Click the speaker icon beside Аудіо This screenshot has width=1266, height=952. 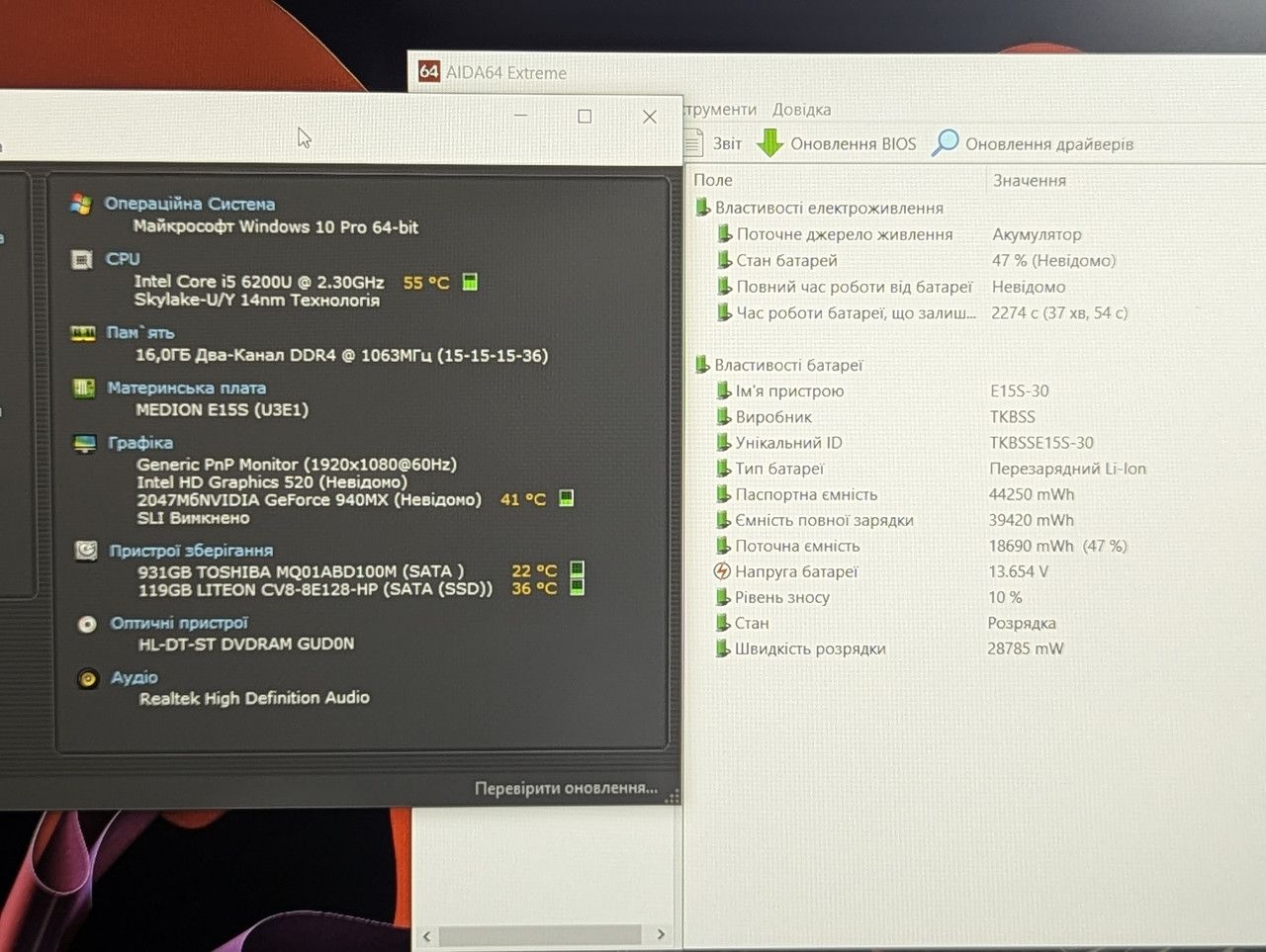pos(88,678)
